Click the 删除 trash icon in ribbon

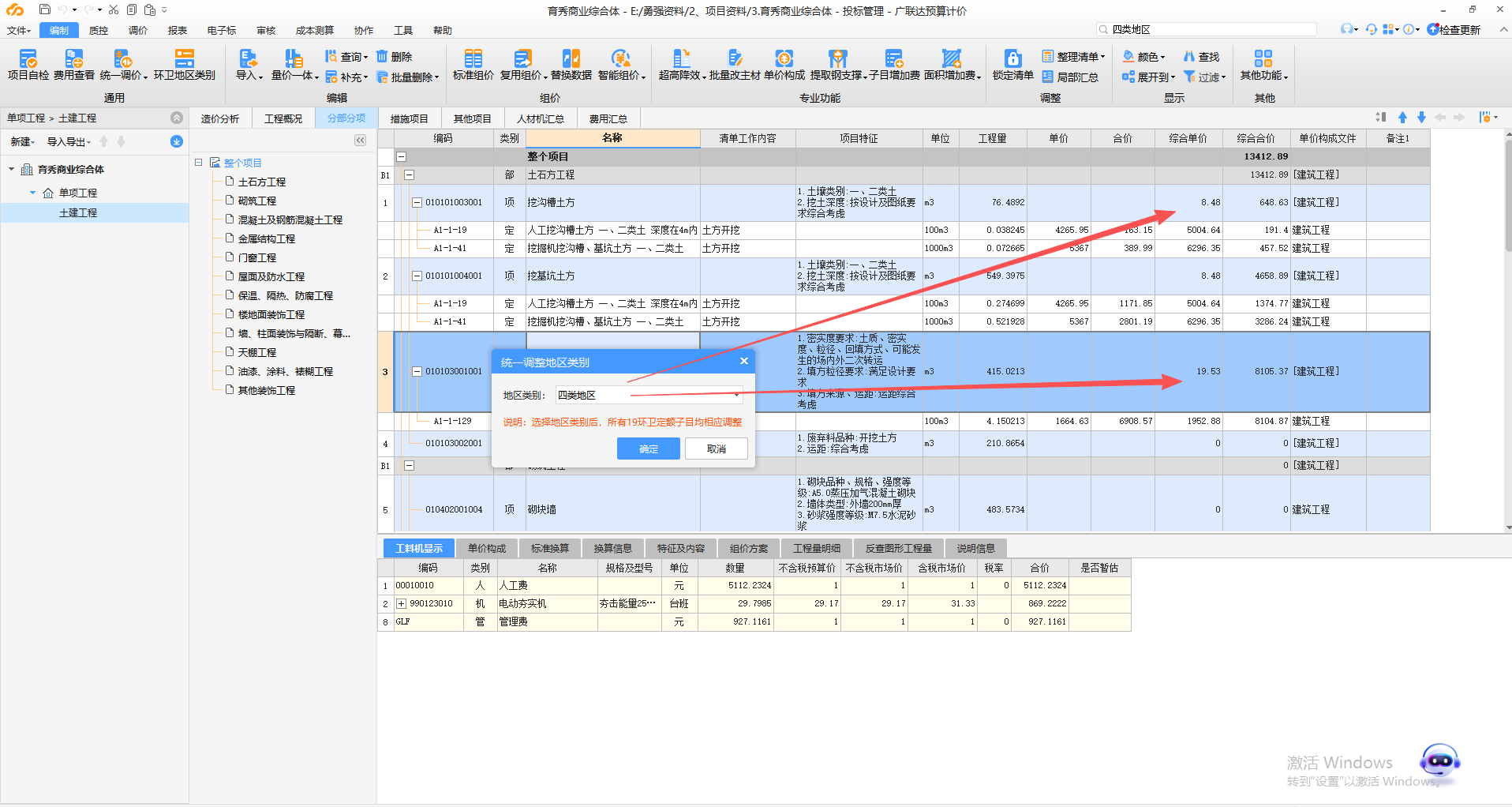pyautogui.click(x=383, y=57)
